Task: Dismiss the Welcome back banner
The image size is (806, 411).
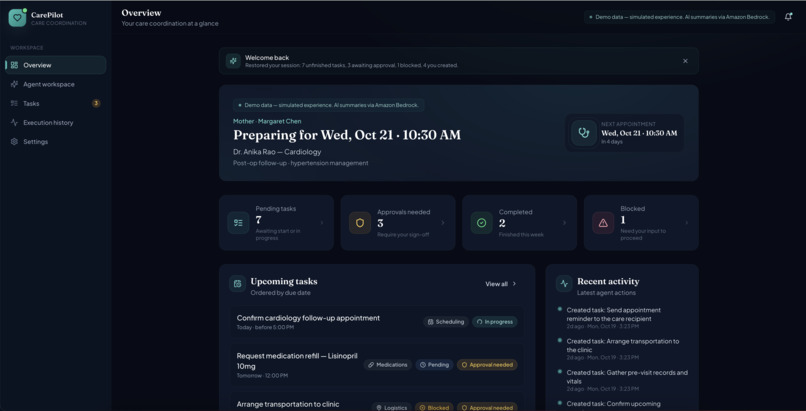Action: (685, 61)
